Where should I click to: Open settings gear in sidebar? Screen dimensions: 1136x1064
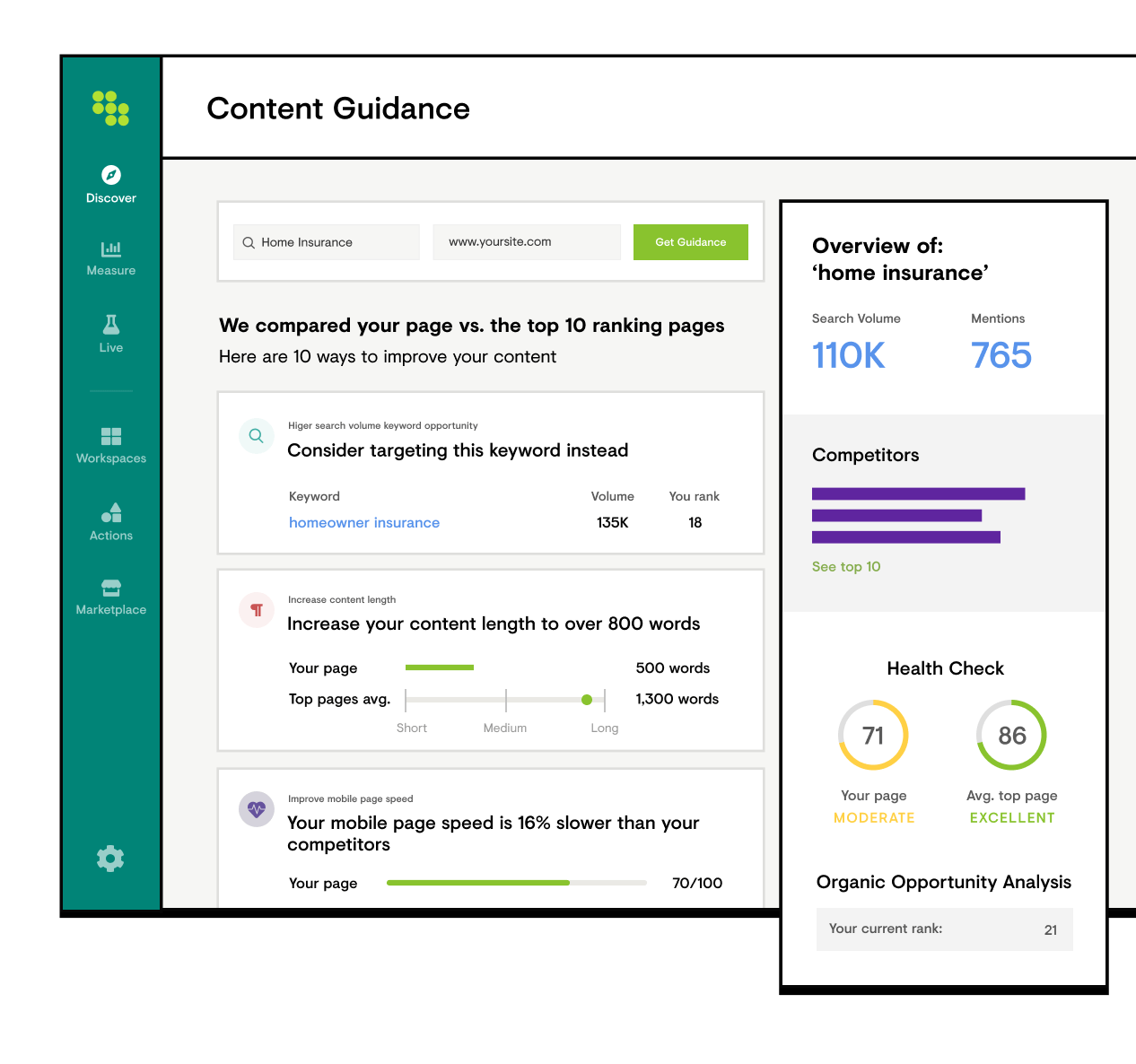(110, 859)
